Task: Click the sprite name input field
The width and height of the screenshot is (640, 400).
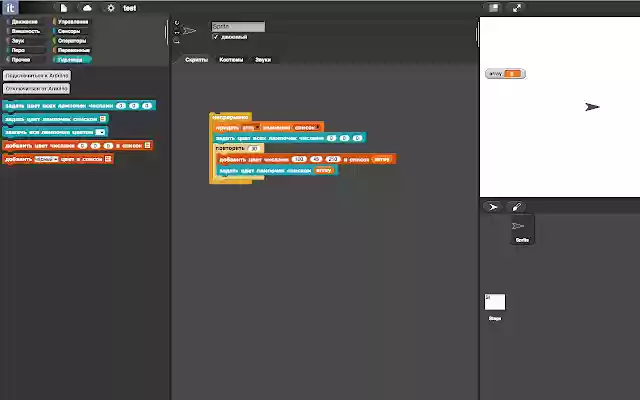Action: pos(238,27)
